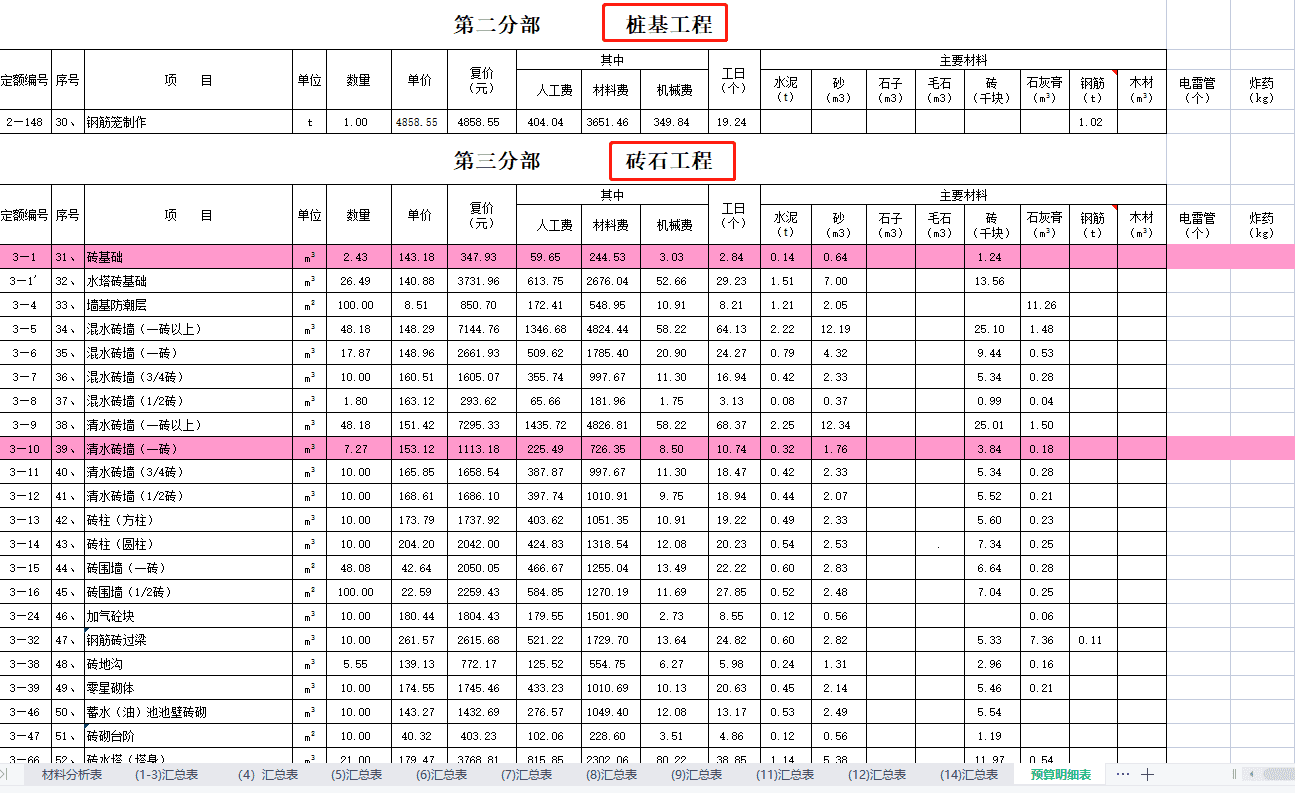
Task: Select highlighted 清水砖墙（一砖） row item
Action: point(187,449)
